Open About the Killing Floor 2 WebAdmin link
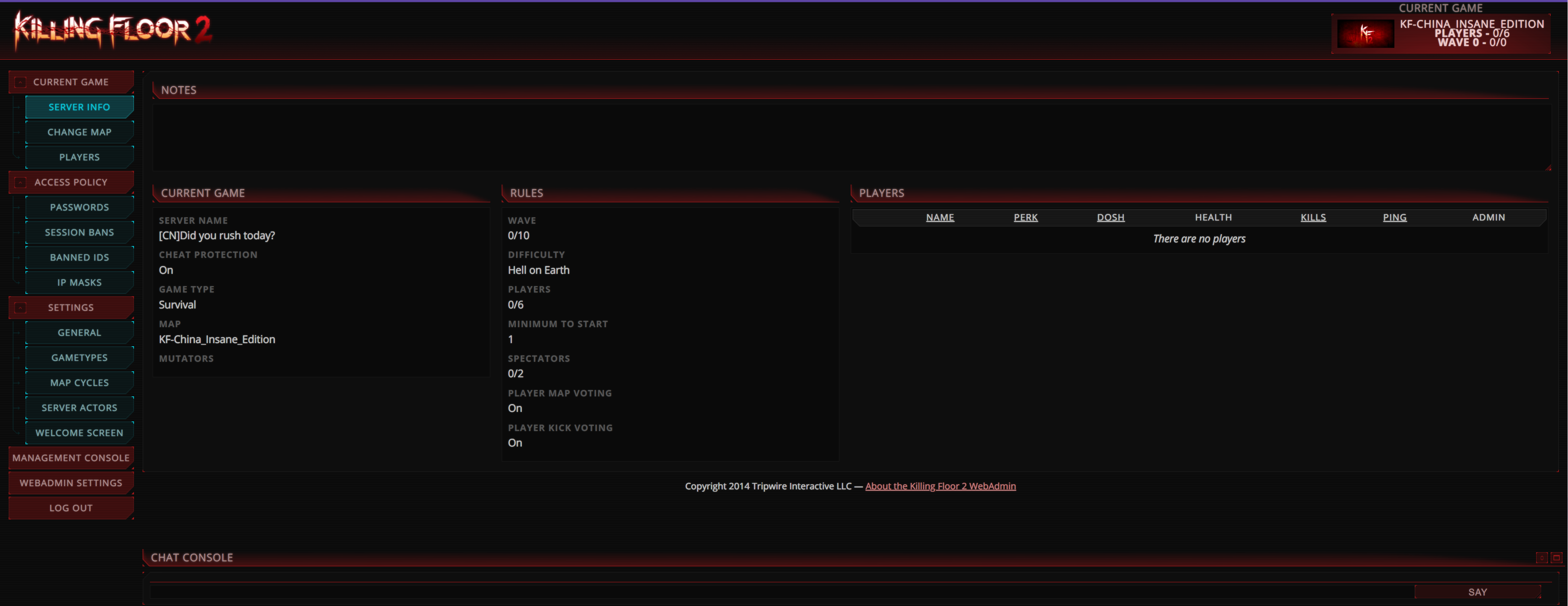This screenshot has height=606, width=1568. [940, 486]
